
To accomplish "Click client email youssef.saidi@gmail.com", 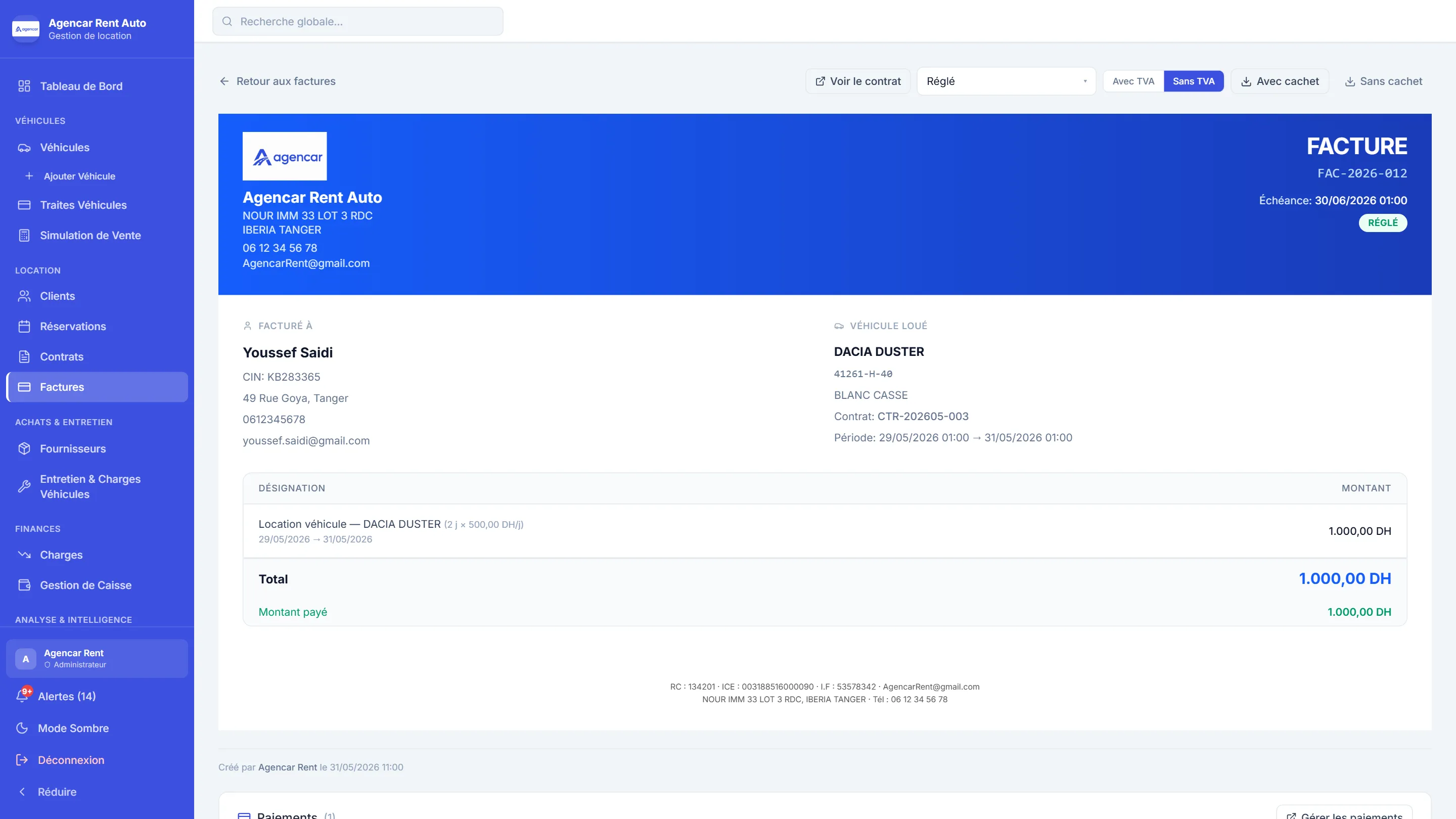I will click(x=306, y=441).
